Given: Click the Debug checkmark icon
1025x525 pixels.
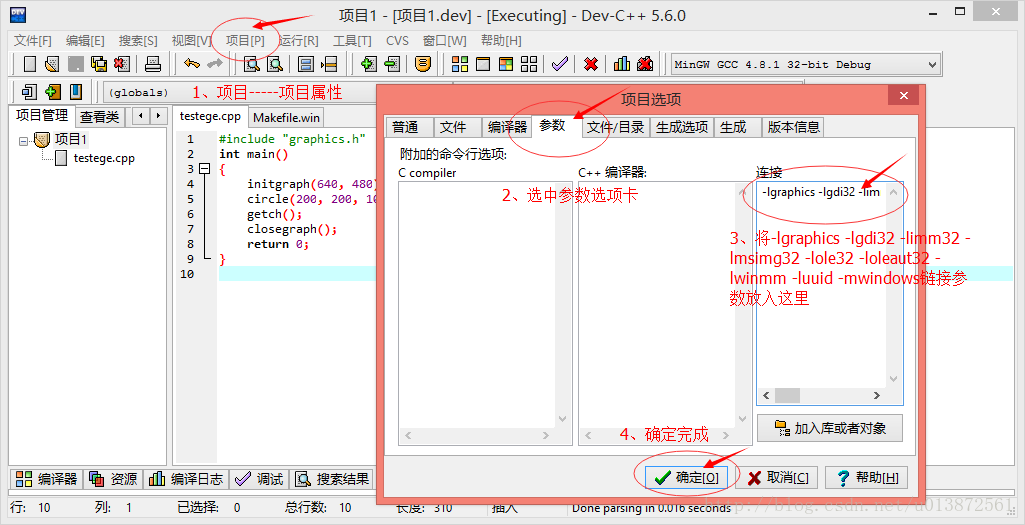Looking at the screenshot, I should pyautogui.click(x=560, y=63).
